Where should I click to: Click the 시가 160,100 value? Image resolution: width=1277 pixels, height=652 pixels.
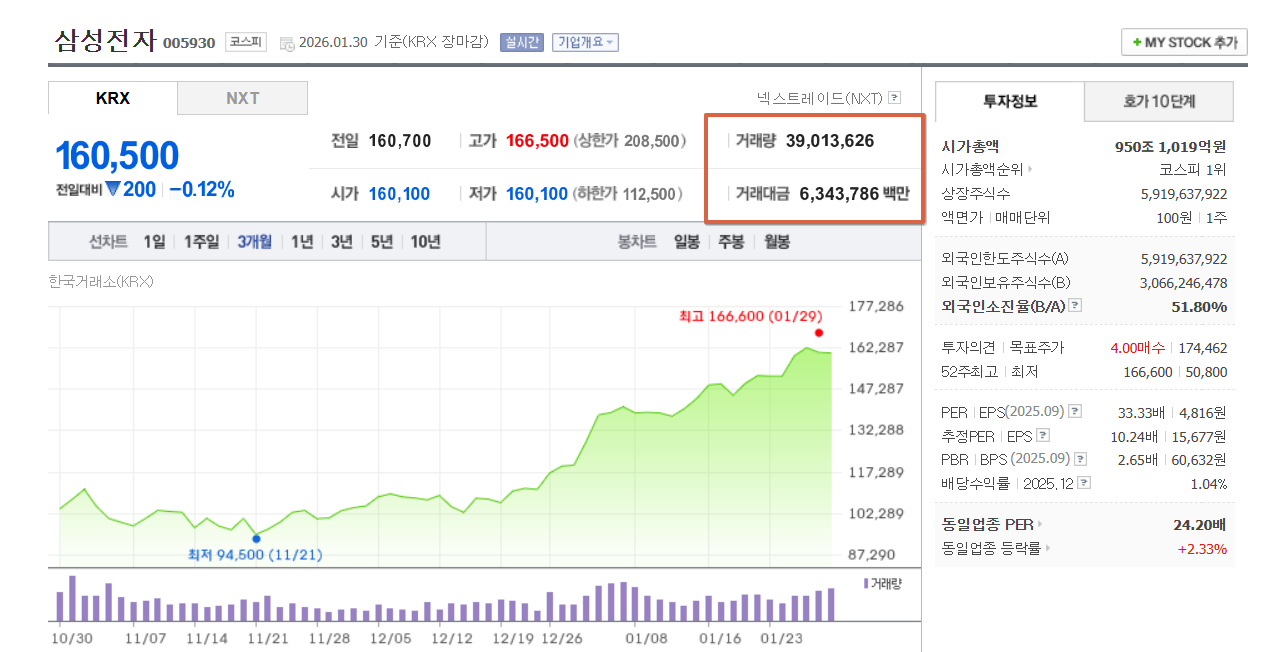point(399,193)
